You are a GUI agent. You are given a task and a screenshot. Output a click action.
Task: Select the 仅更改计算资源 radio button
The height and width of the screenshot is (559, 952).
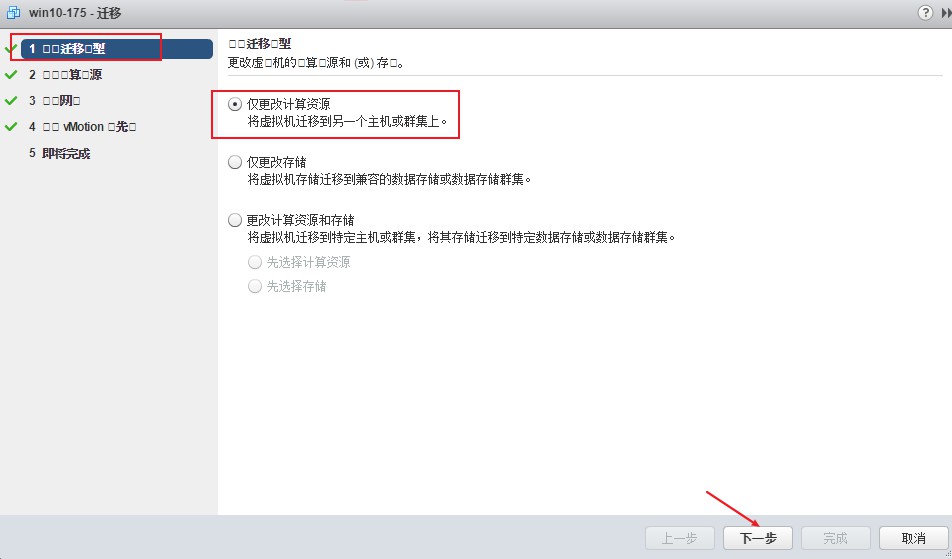click(x=234, y=104)
